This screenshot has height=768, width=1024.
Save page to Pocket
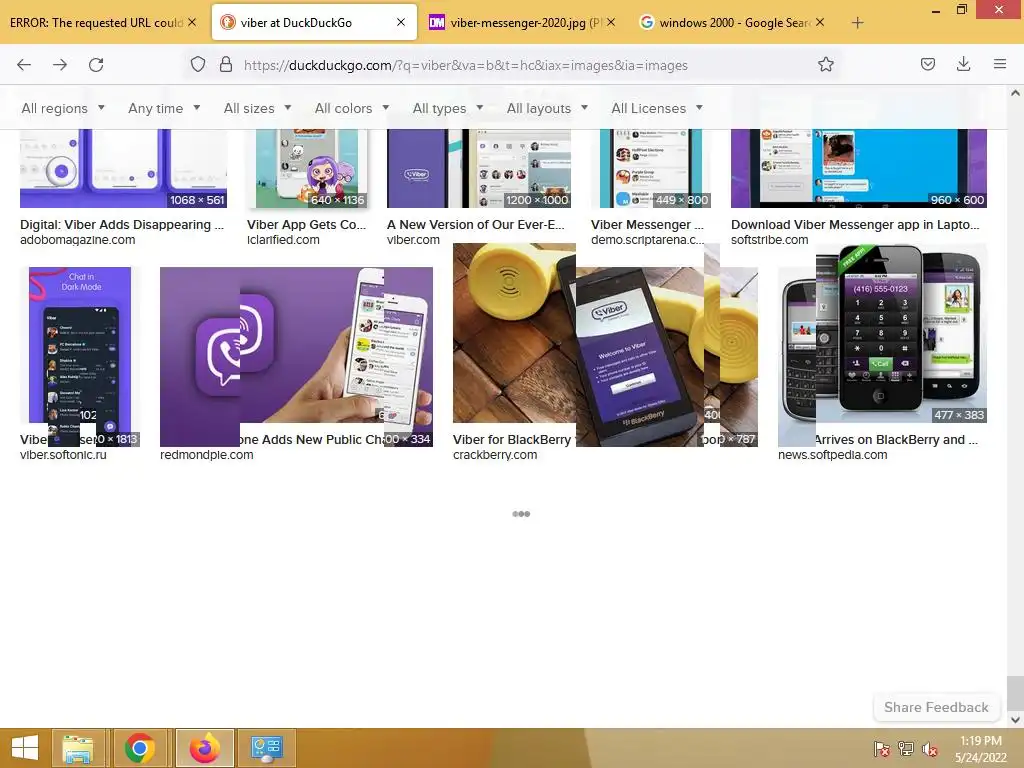click(x=927, y=64)
